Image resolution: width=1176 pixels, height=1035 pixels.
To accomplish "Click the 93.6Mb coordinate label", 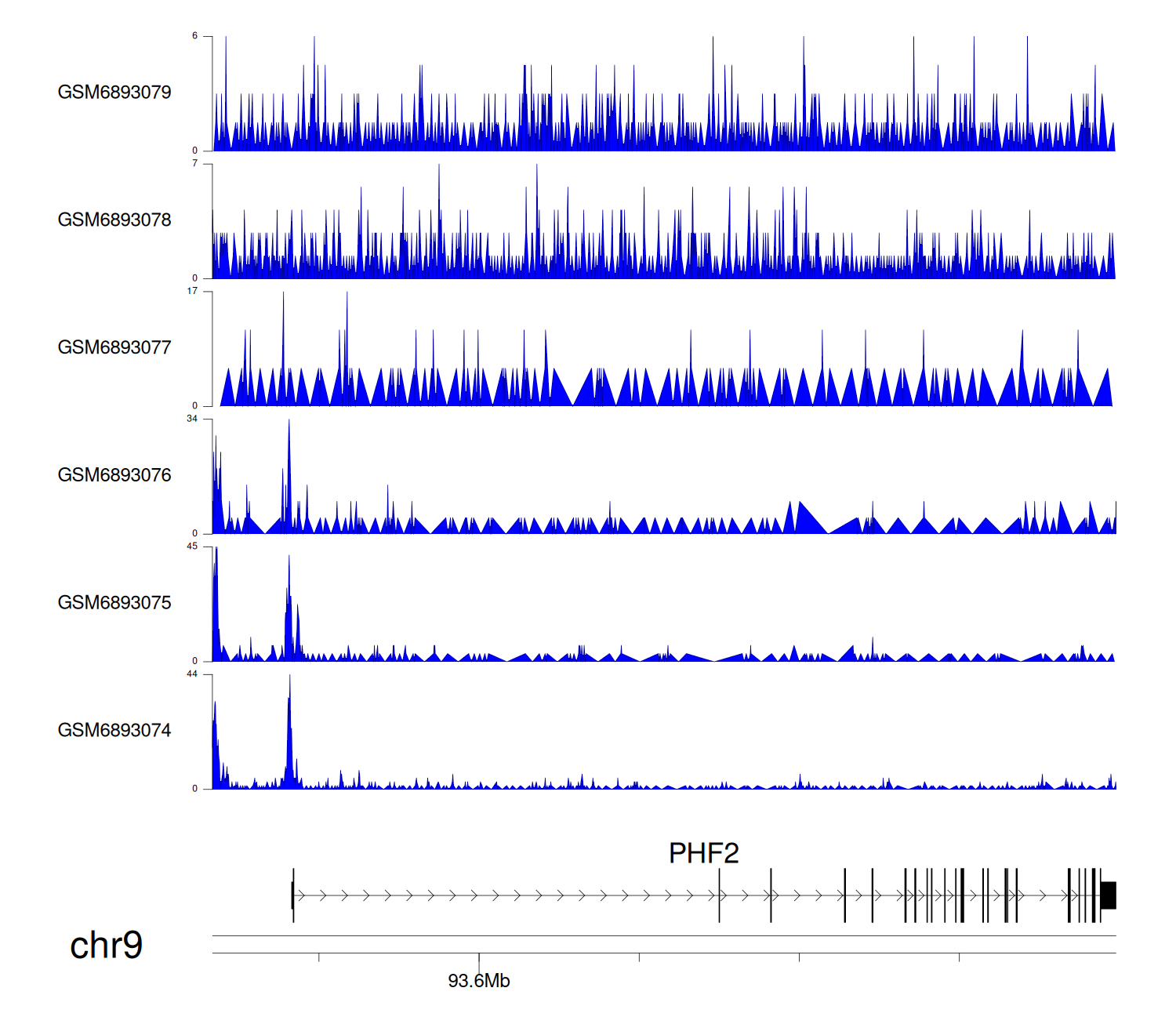I will pyautogui.click(x=478, y=981).
